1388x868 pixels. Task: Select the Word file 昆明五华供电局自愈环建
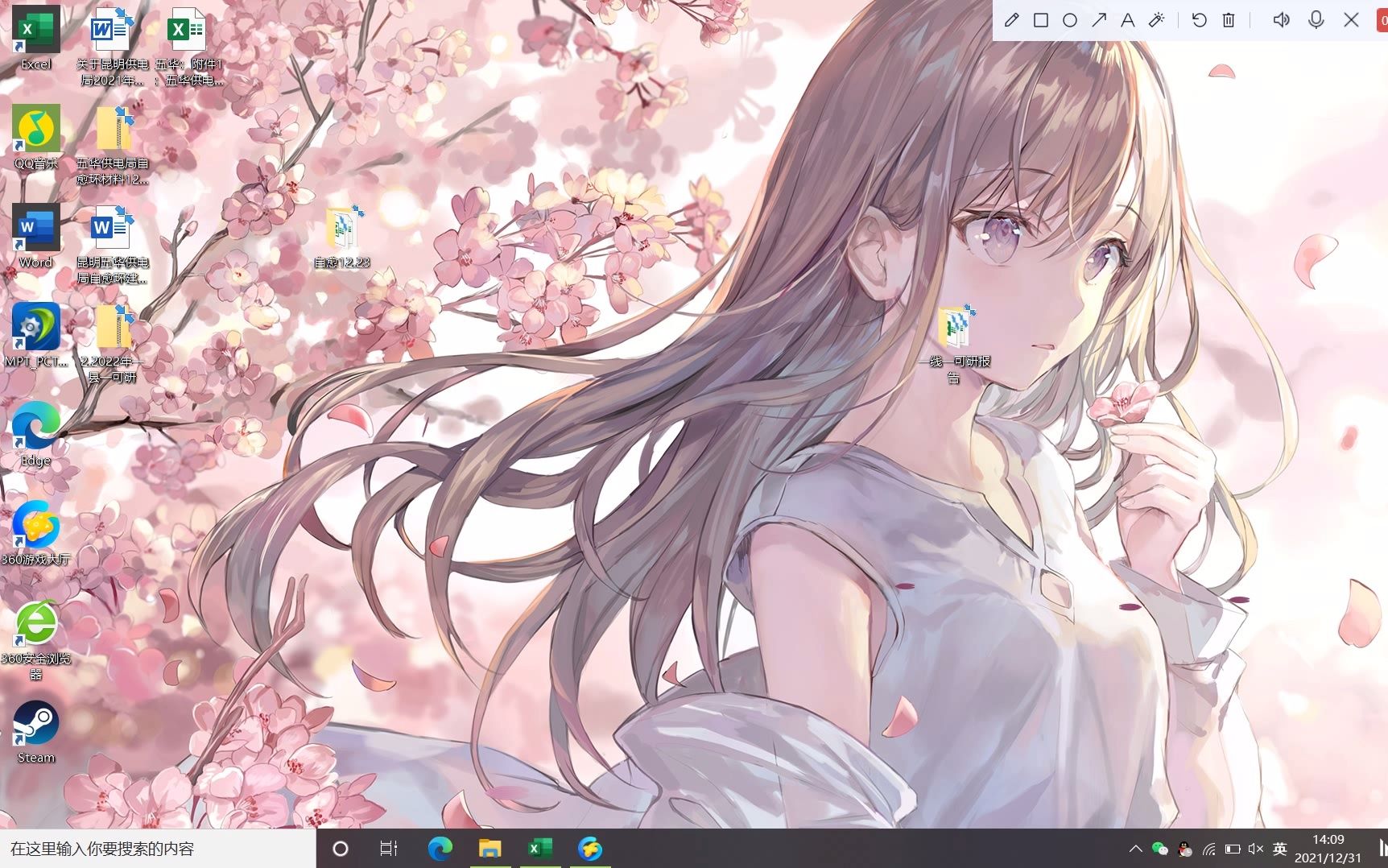(112, 245)
